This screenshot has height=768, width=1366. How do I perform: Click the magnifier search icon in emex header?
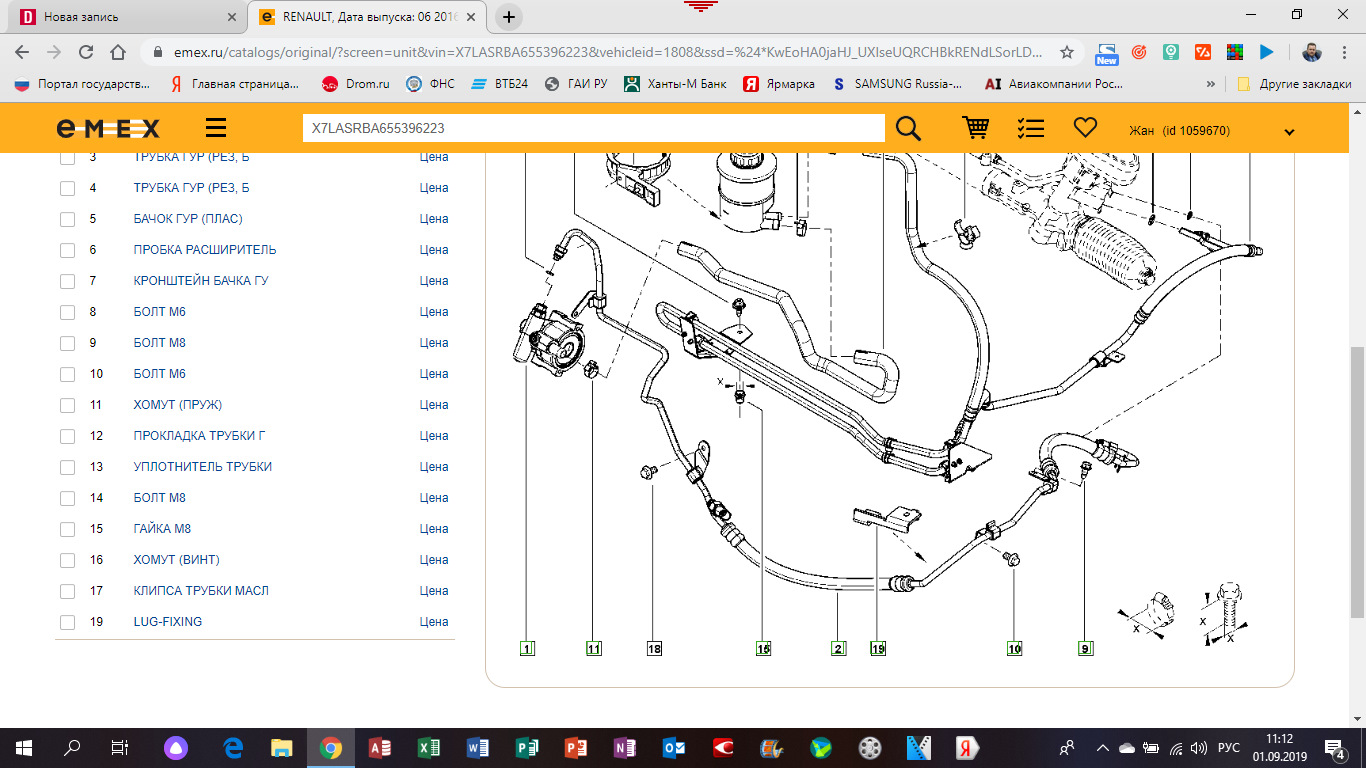click(x=908, y=128)
